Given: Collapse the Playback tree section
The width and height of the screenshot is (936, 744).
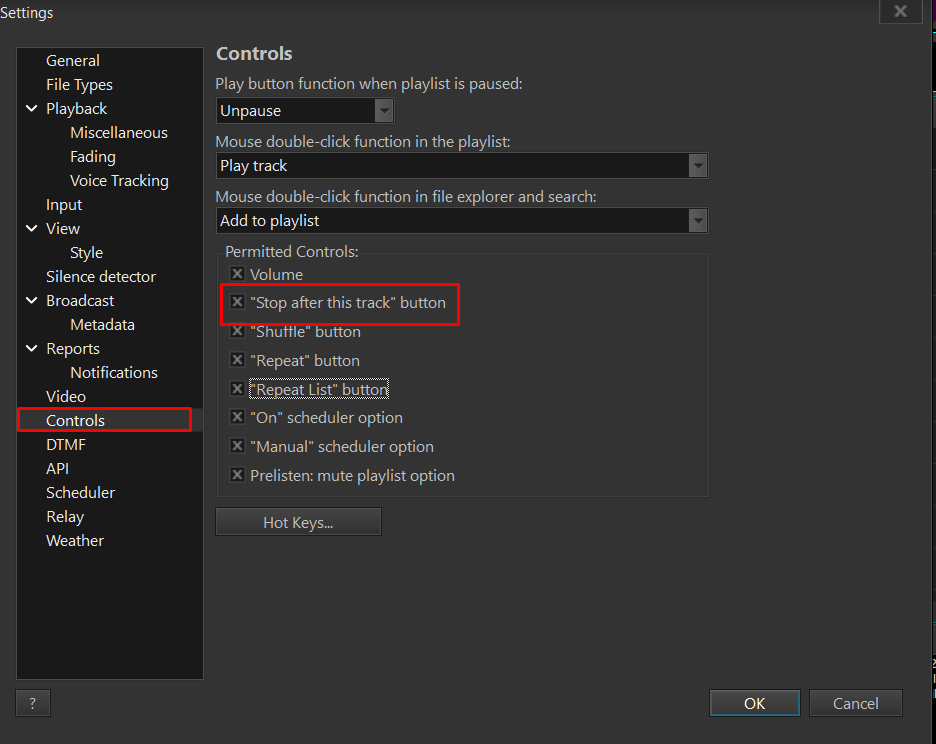Looking at the screenshot, I should pos(32,109).
